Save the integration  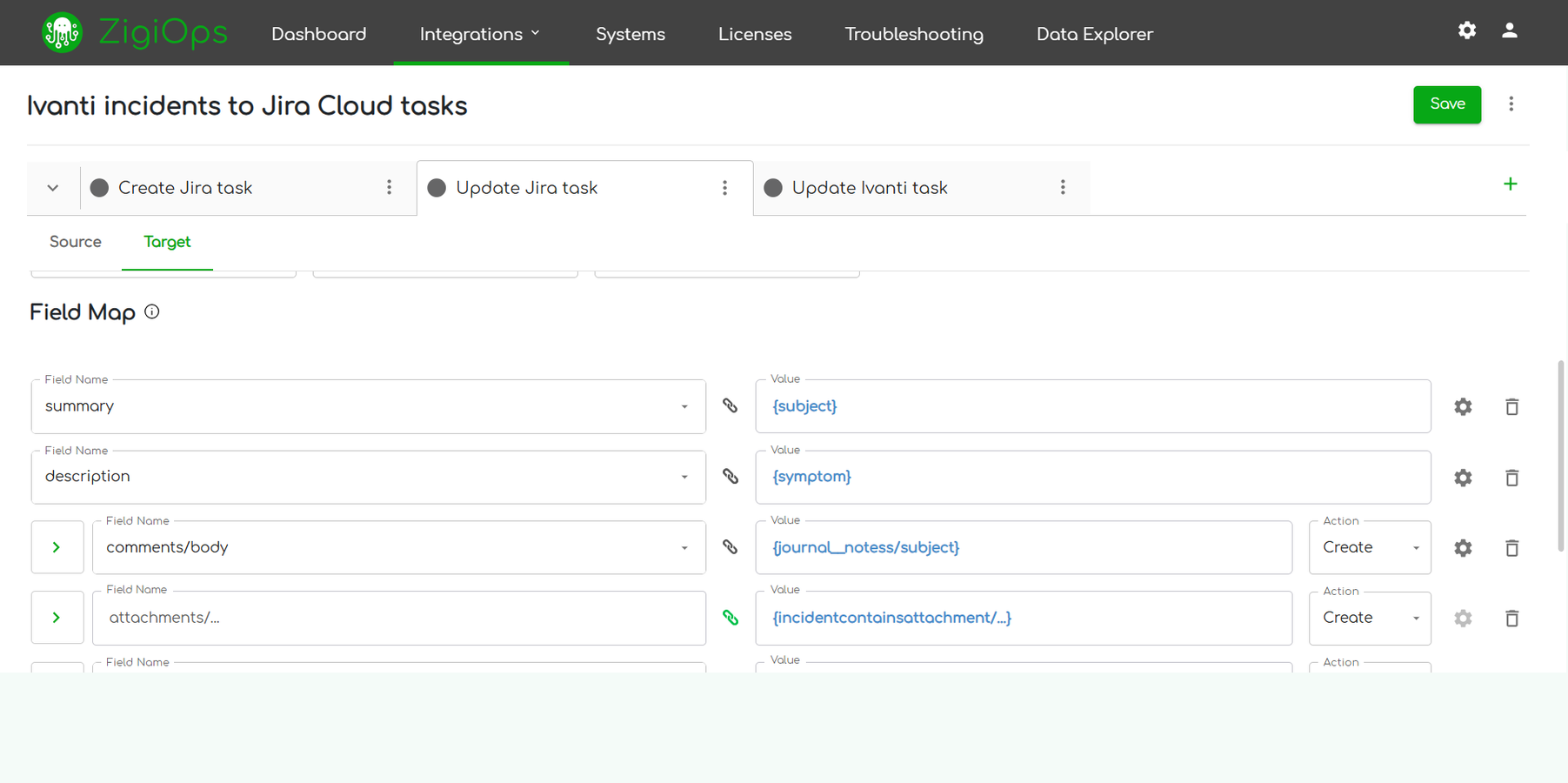point(1447,104)
